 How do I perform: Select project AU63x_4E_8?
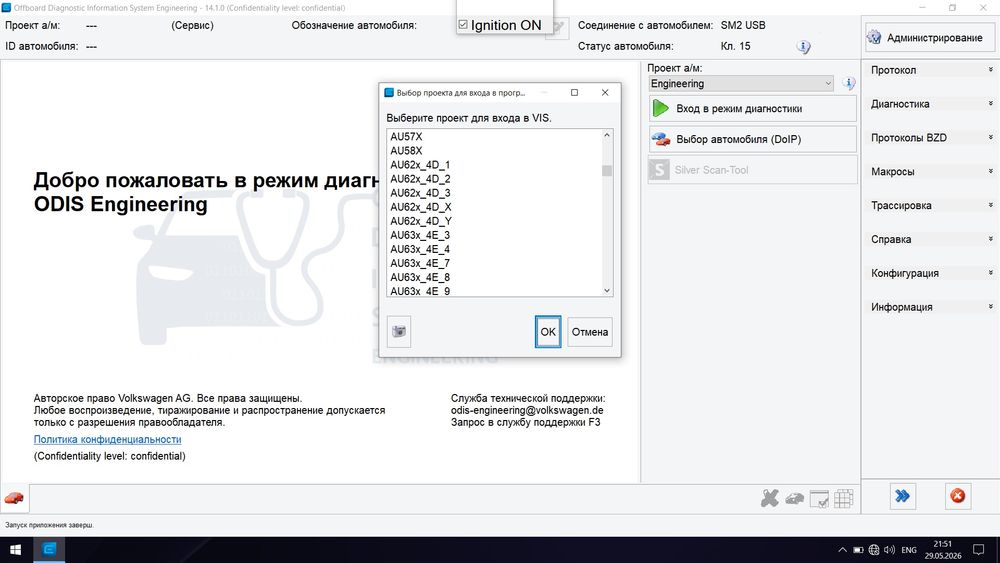(420, 277)
